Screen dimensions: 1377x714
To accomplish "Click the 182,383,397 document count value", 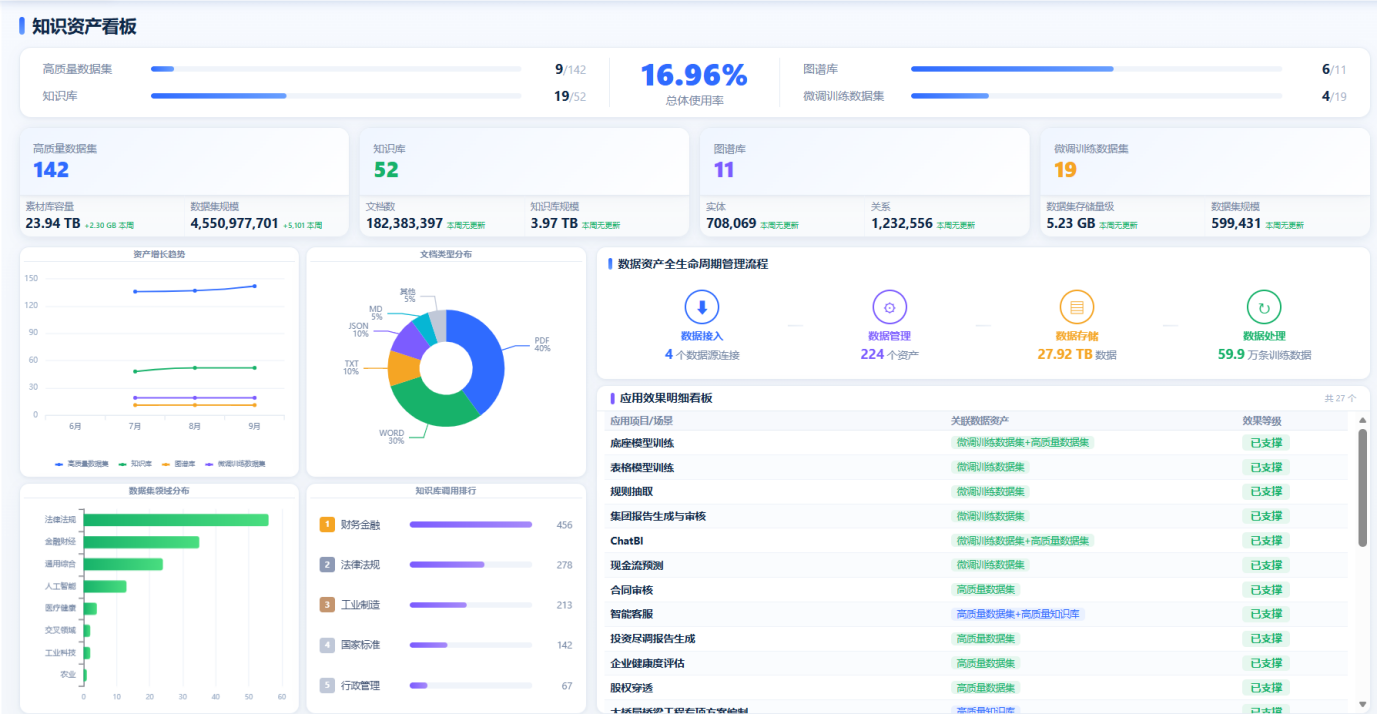I will pos(404,223).
